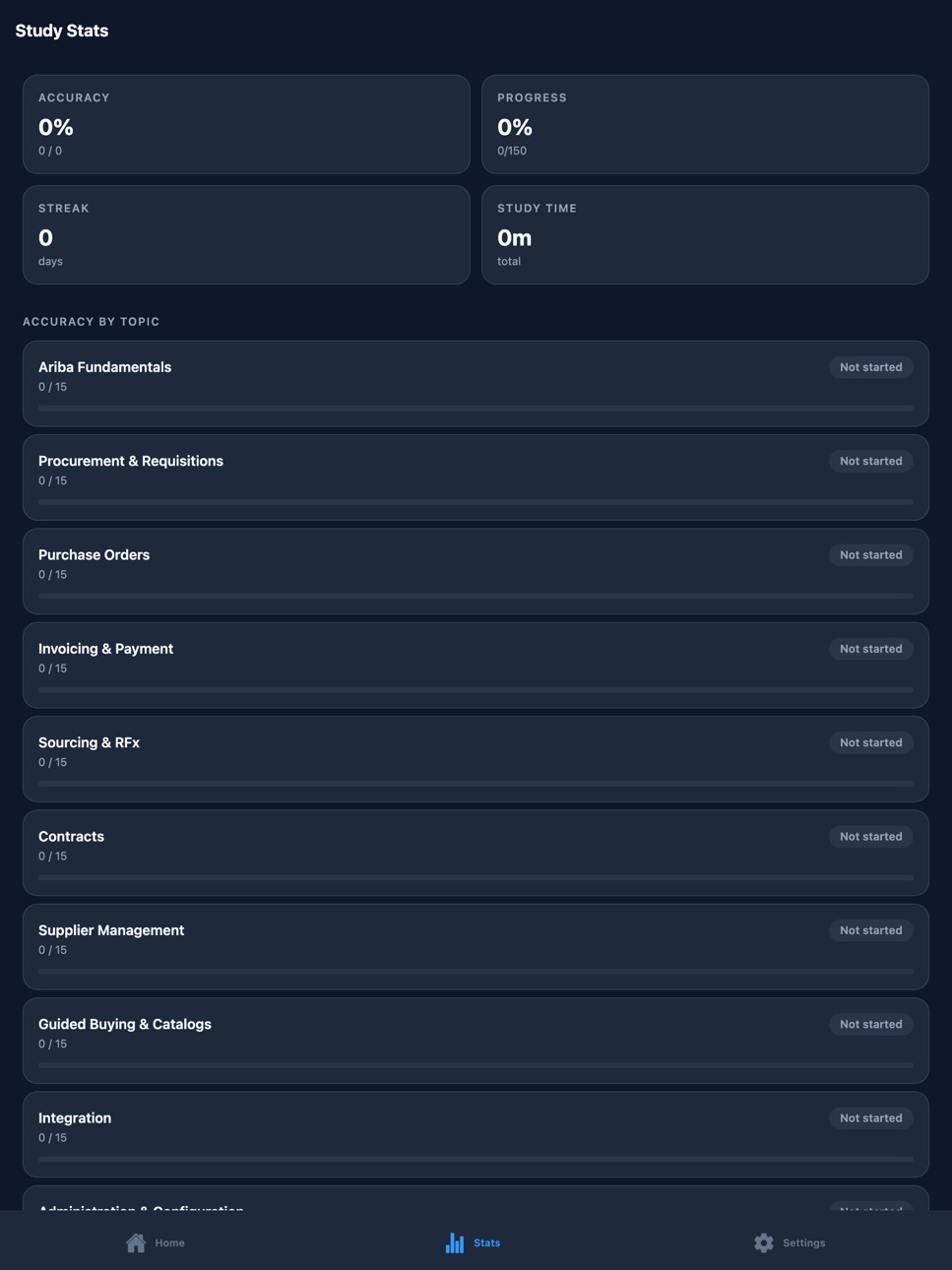Open the Progress stat card
The image size is (952, 1270).
coord(705,124)
